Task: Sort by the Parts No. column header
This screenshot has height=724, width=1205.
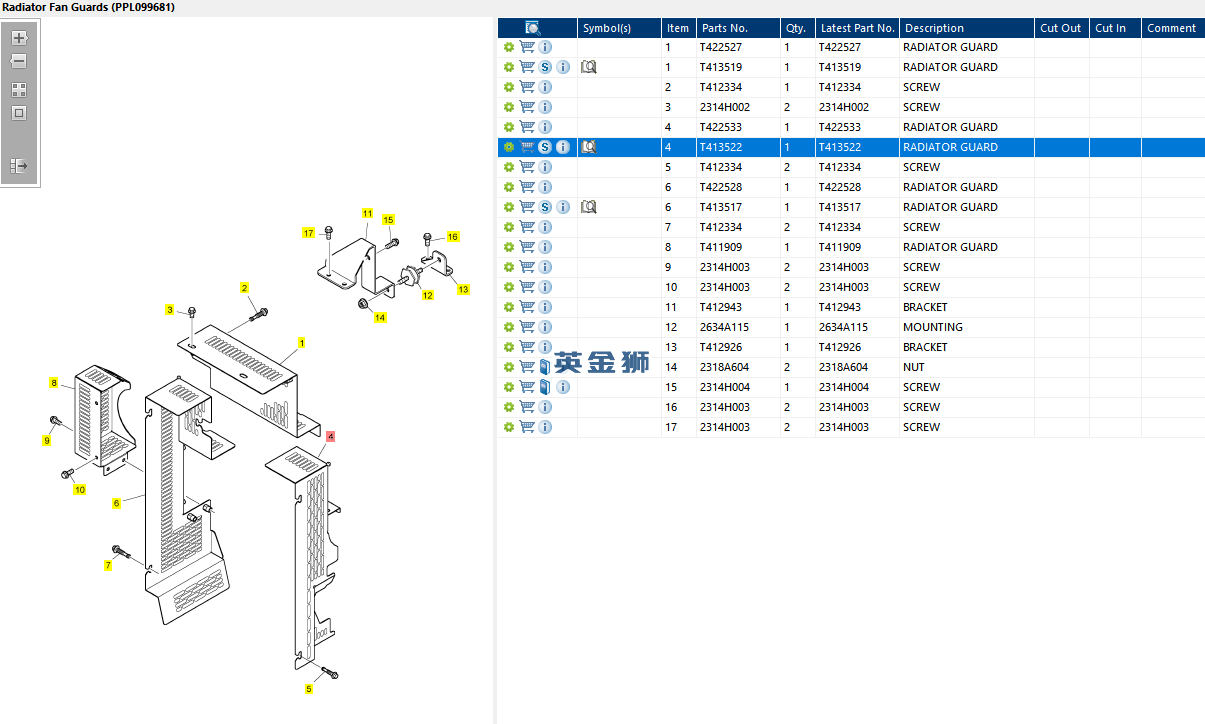Action: (x=737, y=28)
